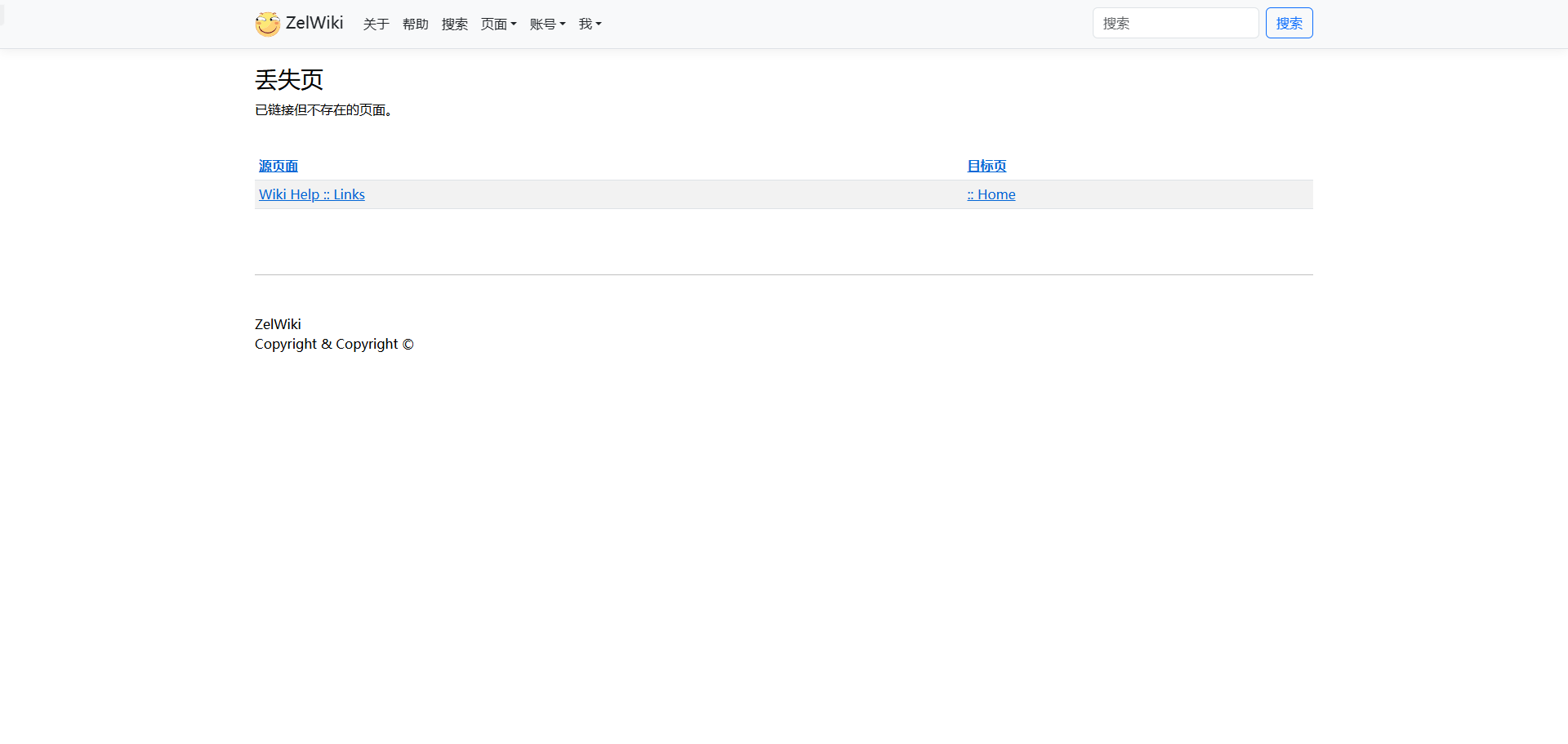Expand the 页面 (Pages) dropdown
The image size is (1568, 744).
point(498,25)
